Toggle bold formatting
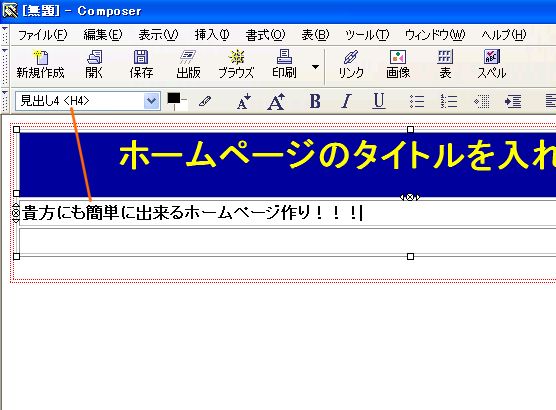556x410 pixels. pyautogui.click(x=315, y=101)
